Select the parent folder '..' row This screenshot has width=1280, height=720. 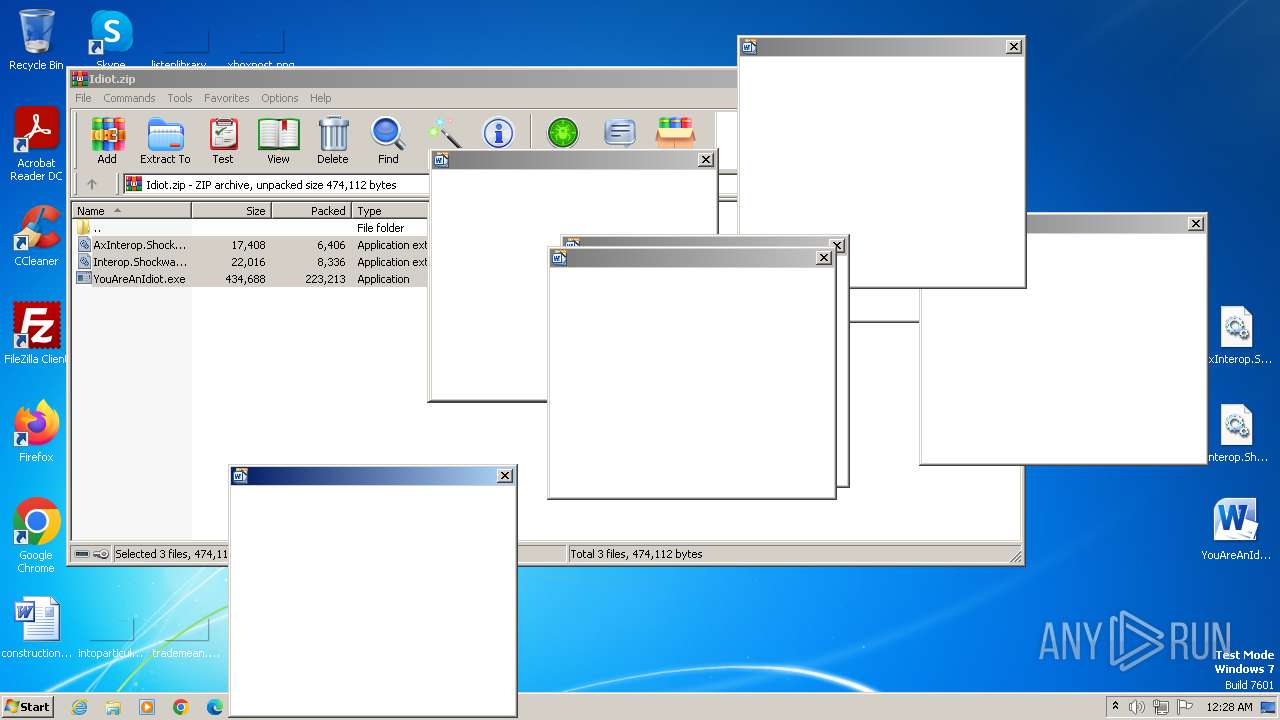[x=250, y=228]
